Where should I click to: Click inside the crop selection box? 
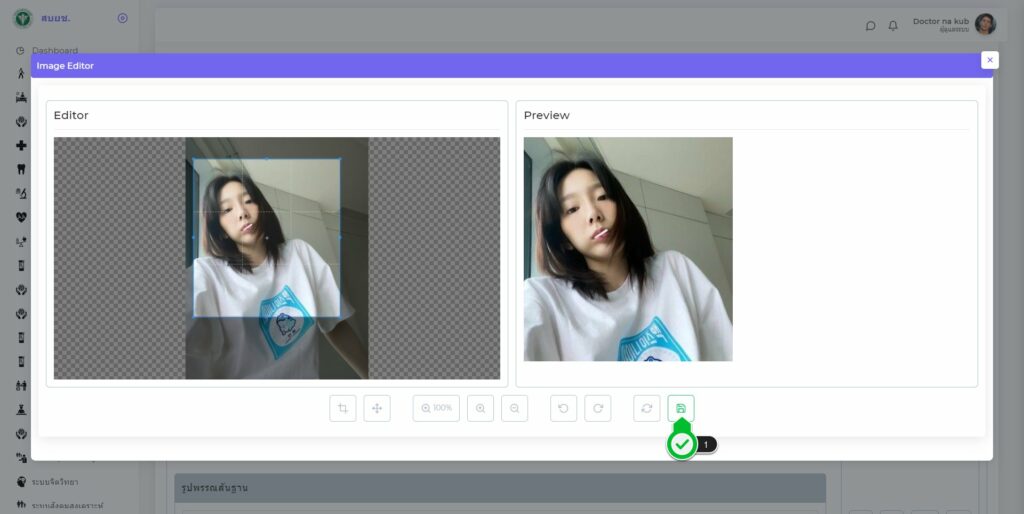(x=266, y=238)
